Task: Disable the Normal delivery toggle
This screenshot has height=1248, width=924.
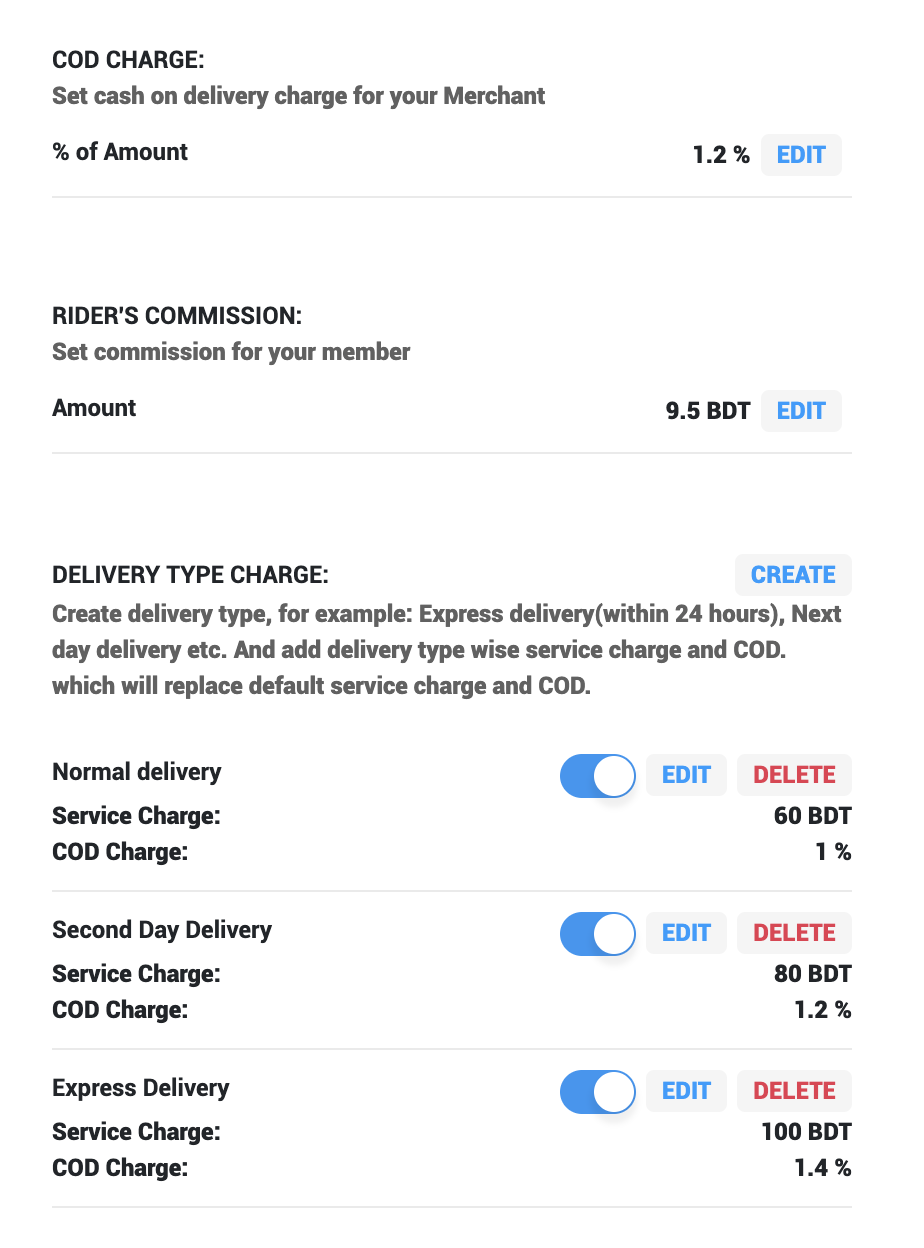Action: click(x=598, y=775)
